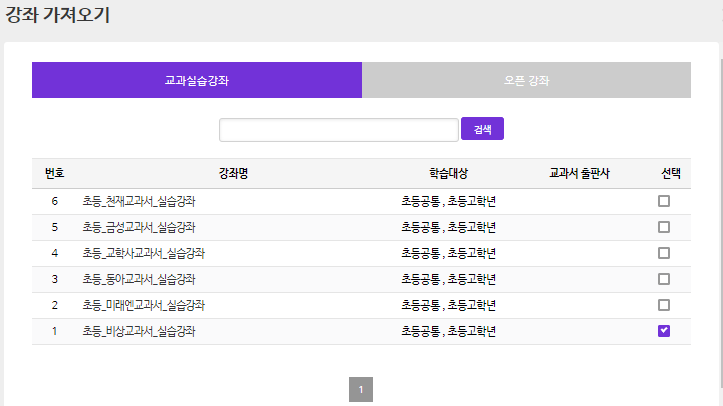The image size is (723, 406).
Task: Click the 번호 column header
Action: (x=54, y=173)
